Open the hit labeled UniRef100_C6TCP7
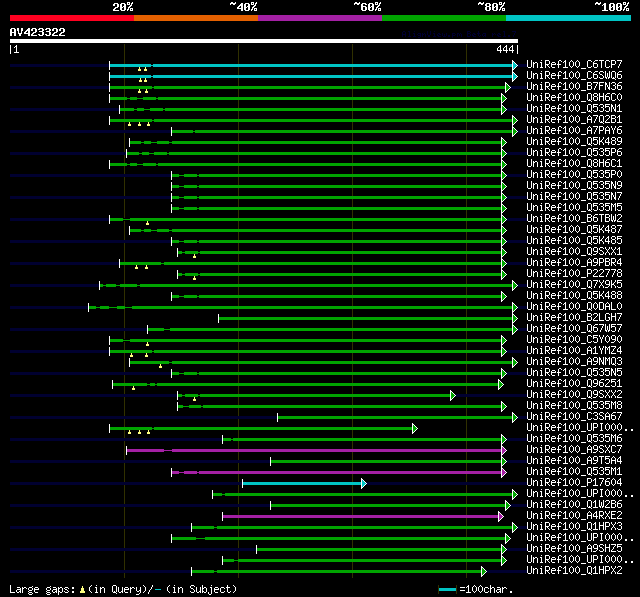 tap(574, 64)
